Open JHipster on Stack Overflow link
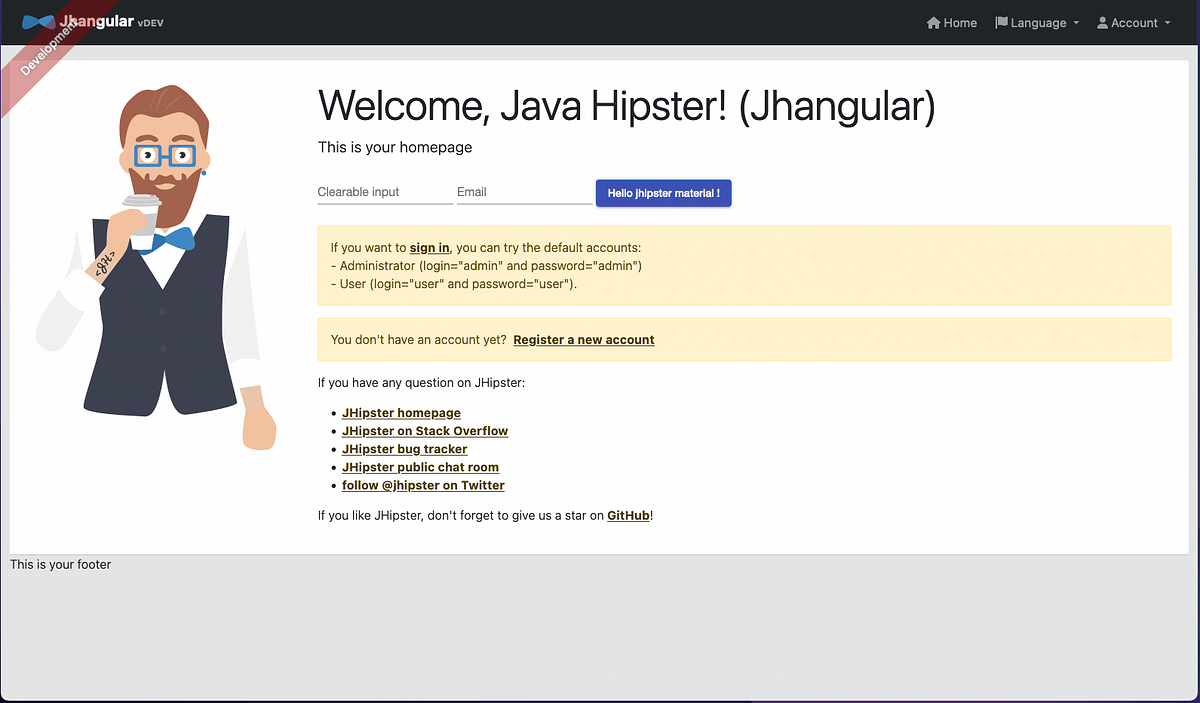The width and height of the screenshot is (1200, 703). (425, 431)
